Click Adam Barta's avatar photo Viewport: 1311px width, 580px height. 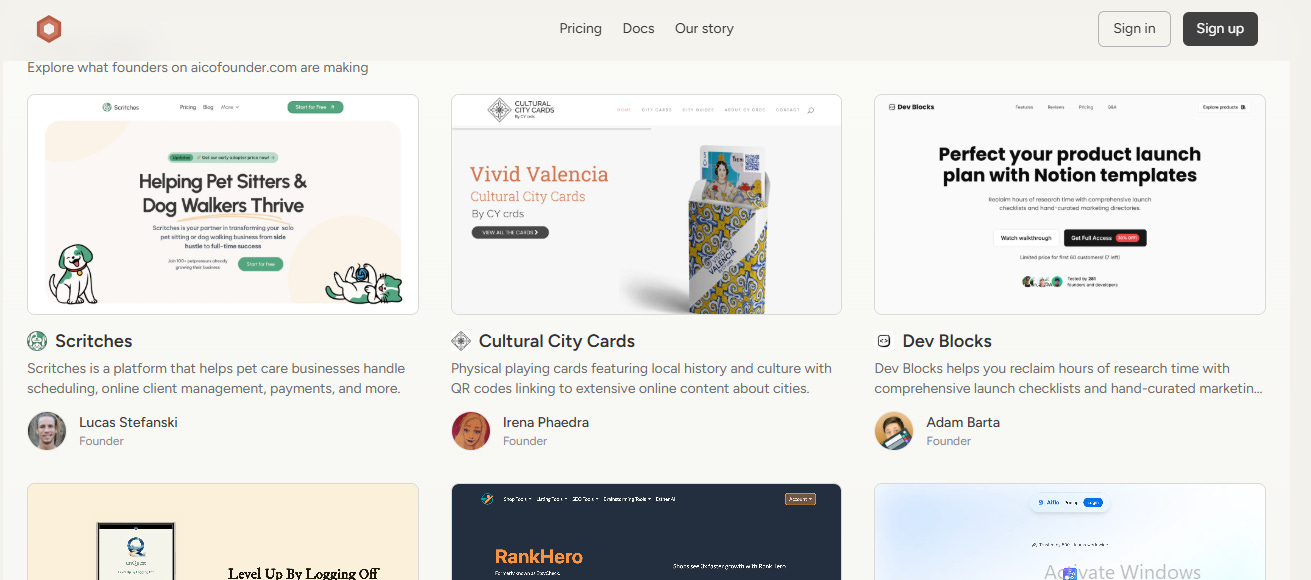894,431
